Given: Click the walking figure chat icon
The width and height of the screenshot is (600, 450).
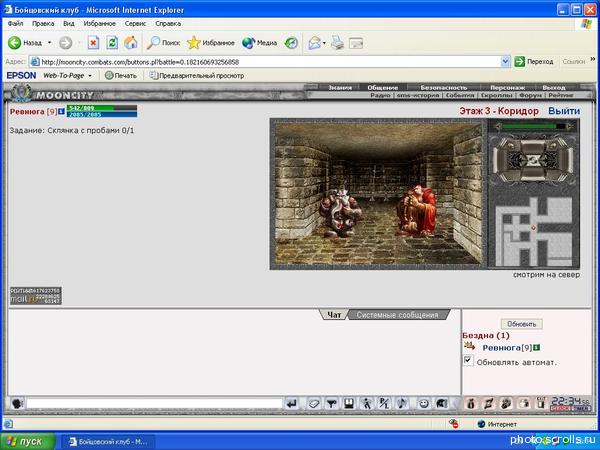Looking at the screenshot, I should (367, 404).
